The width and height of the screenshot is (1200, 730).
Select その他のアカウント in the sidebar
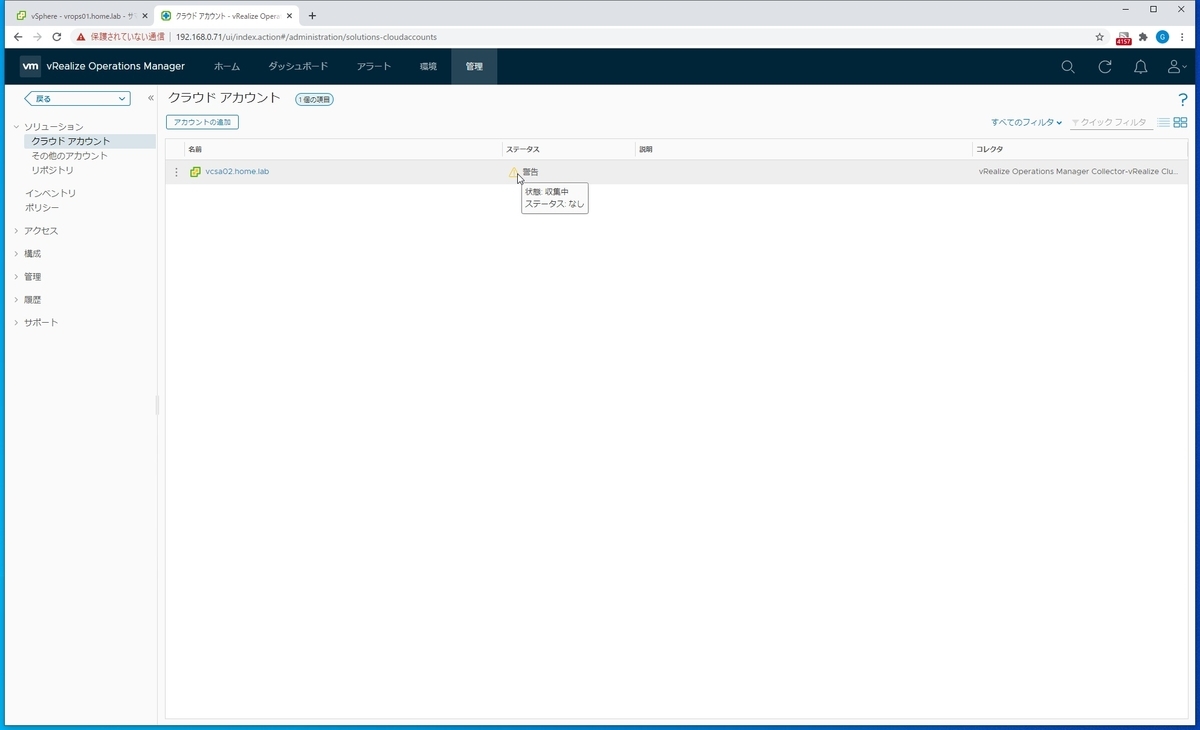click(70, 156)
